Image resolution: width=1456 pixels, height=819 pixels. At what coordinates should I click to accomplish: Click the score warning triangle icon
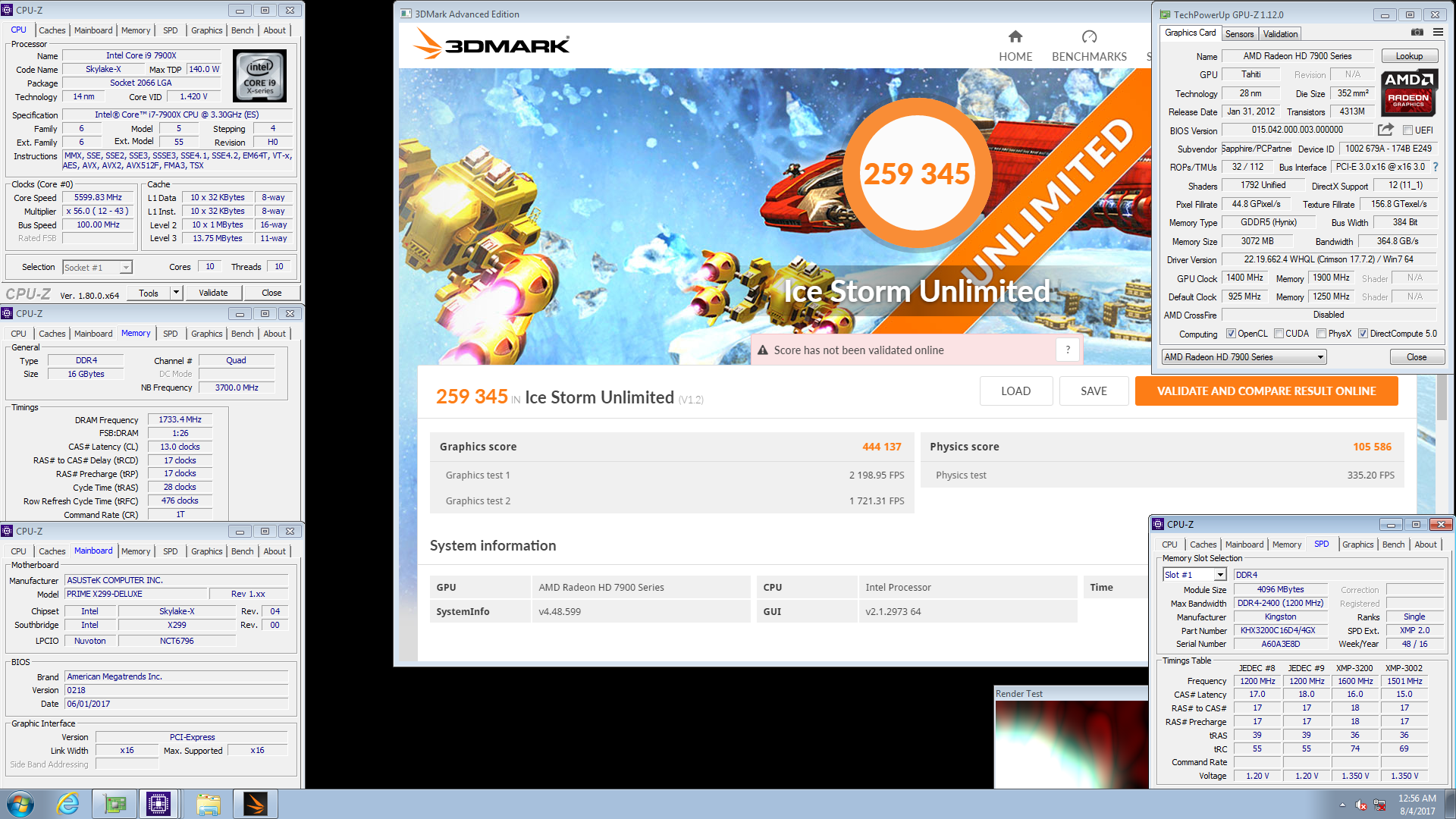point(761,350)
